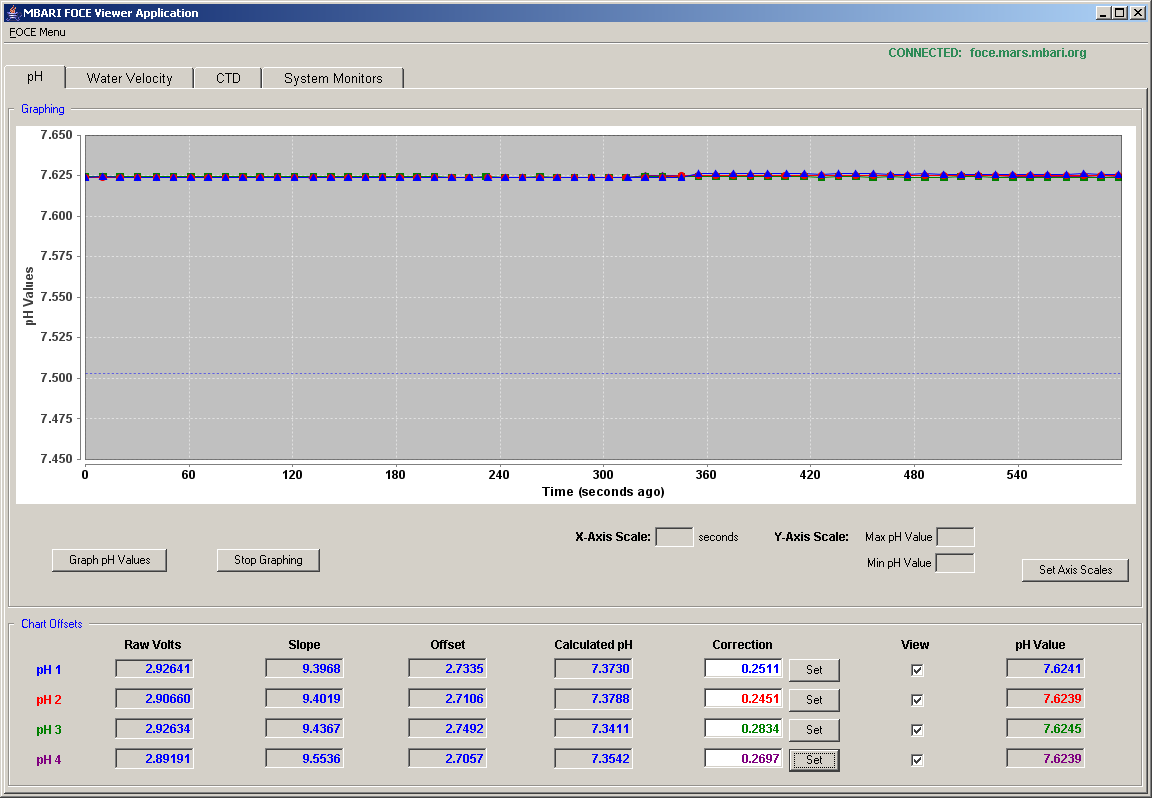
Task: Open the System Monitors tab
Action: coord(333,79)
